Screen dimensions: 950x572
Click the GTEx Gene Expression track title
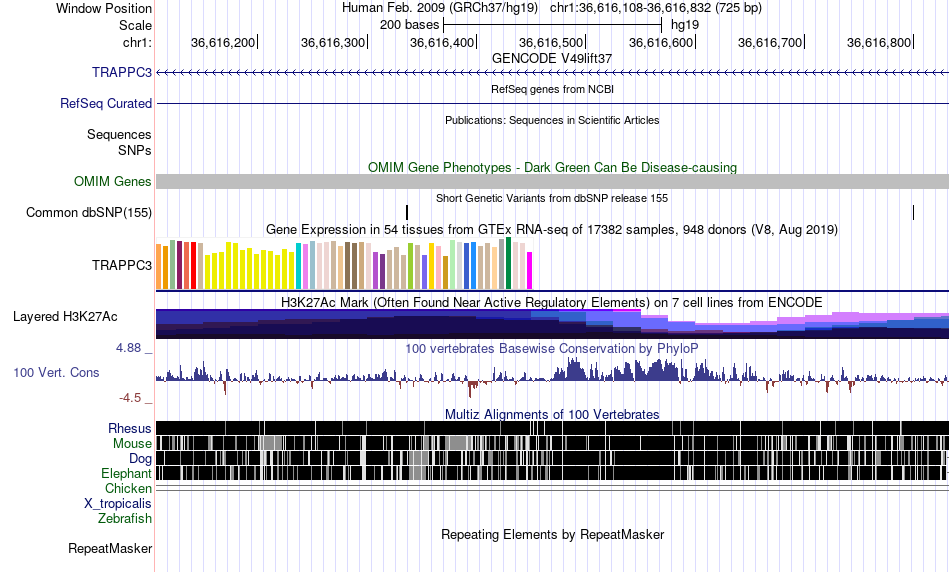click(x=552, y=230)
